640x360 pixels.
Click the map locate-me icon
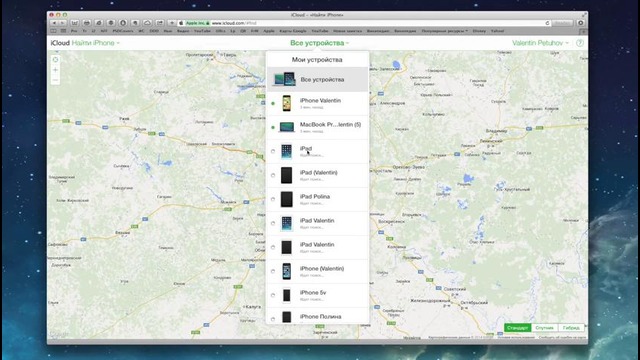click(x=55, y=60)
